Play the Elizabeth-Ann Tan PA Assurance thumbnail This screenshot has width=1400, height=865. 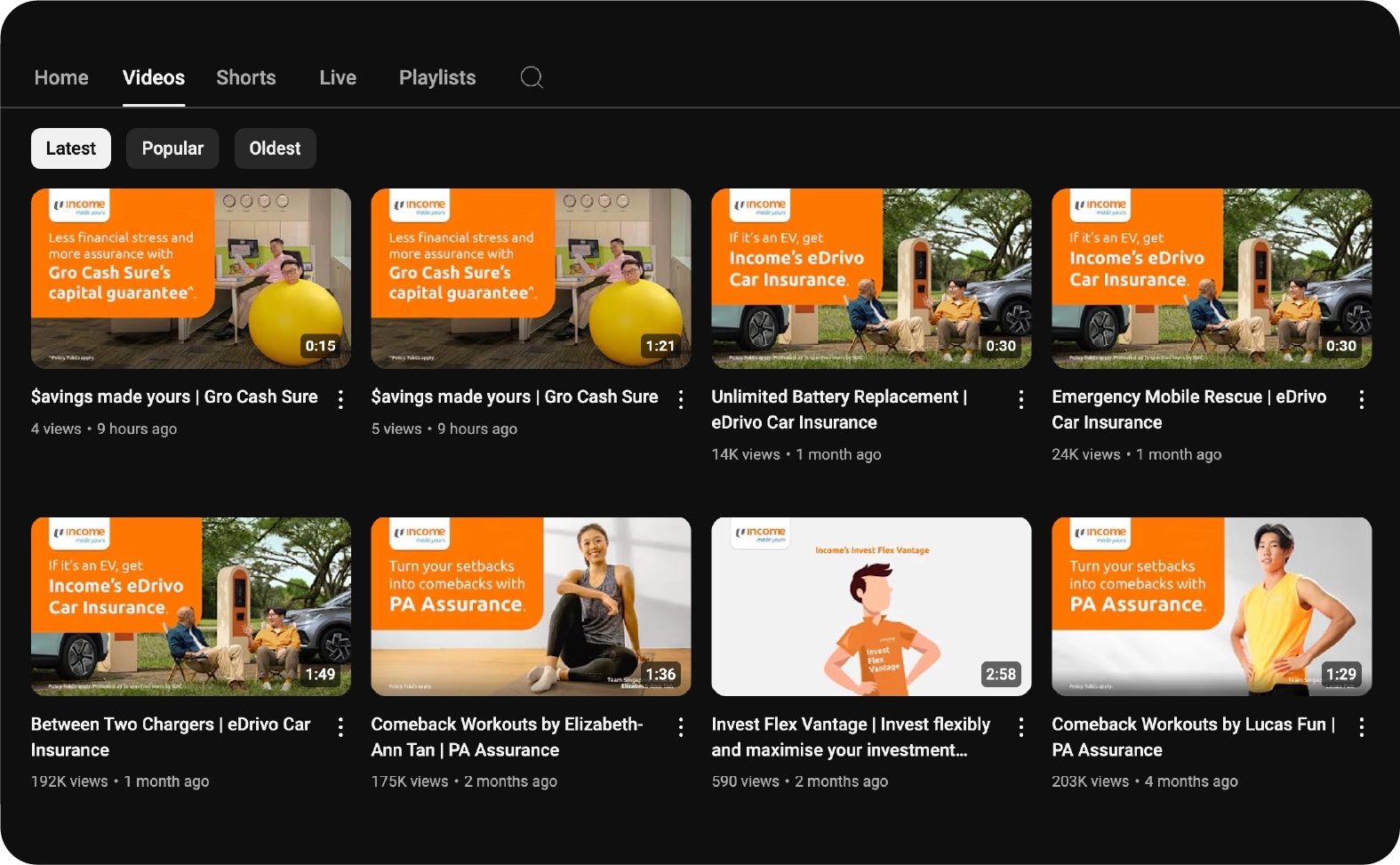[x=531, y=606]
